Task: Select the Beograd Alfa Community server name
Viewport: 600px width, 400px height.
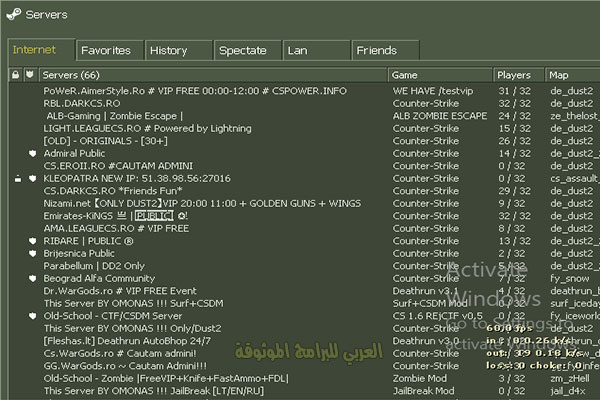Action: (x=99, y=279)
